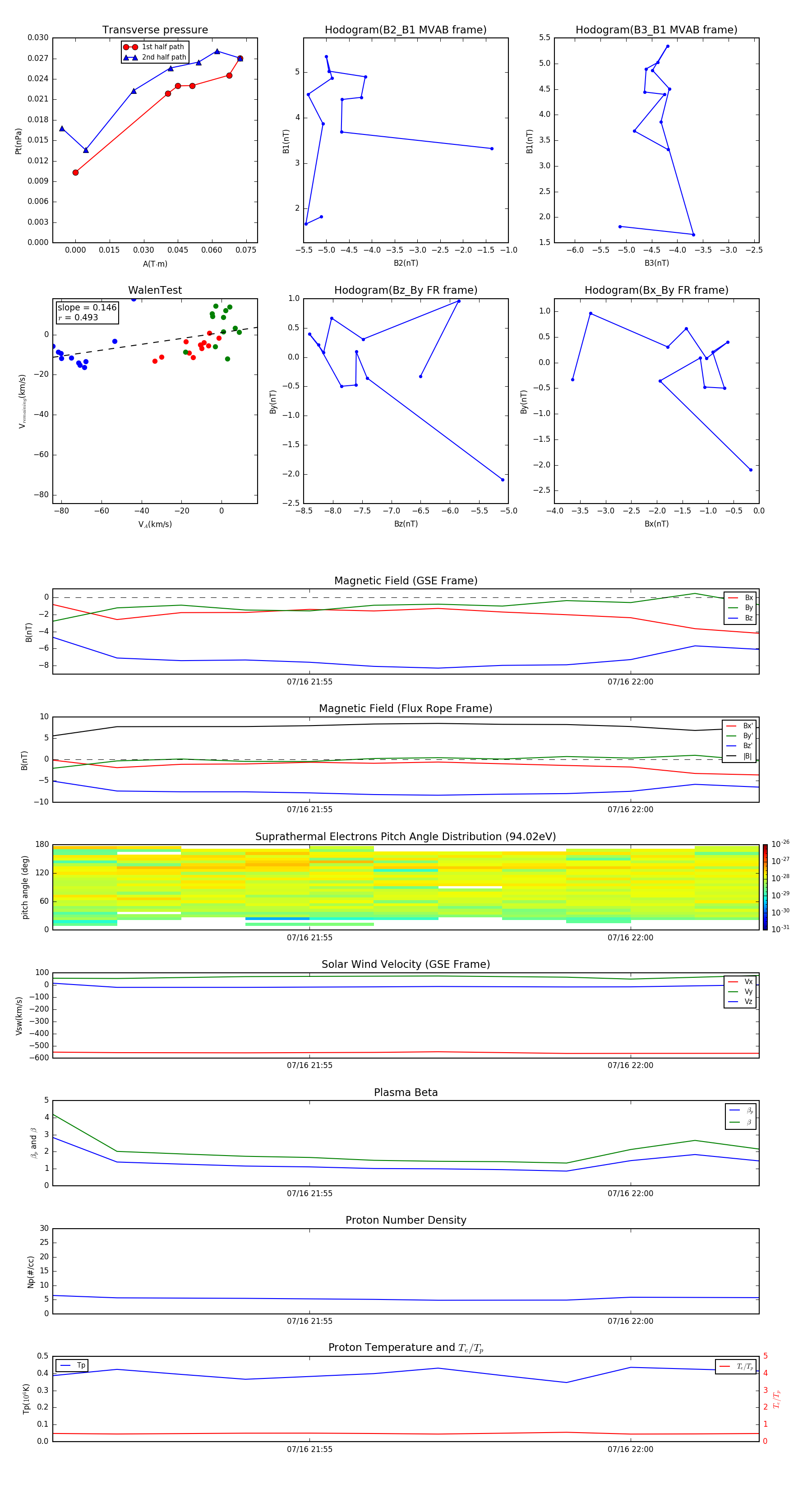Click the 'By'' legend entry in Flux Rope plot
Screen dimensions: 812x1489
pyautogui.click(x=740, y=736)
